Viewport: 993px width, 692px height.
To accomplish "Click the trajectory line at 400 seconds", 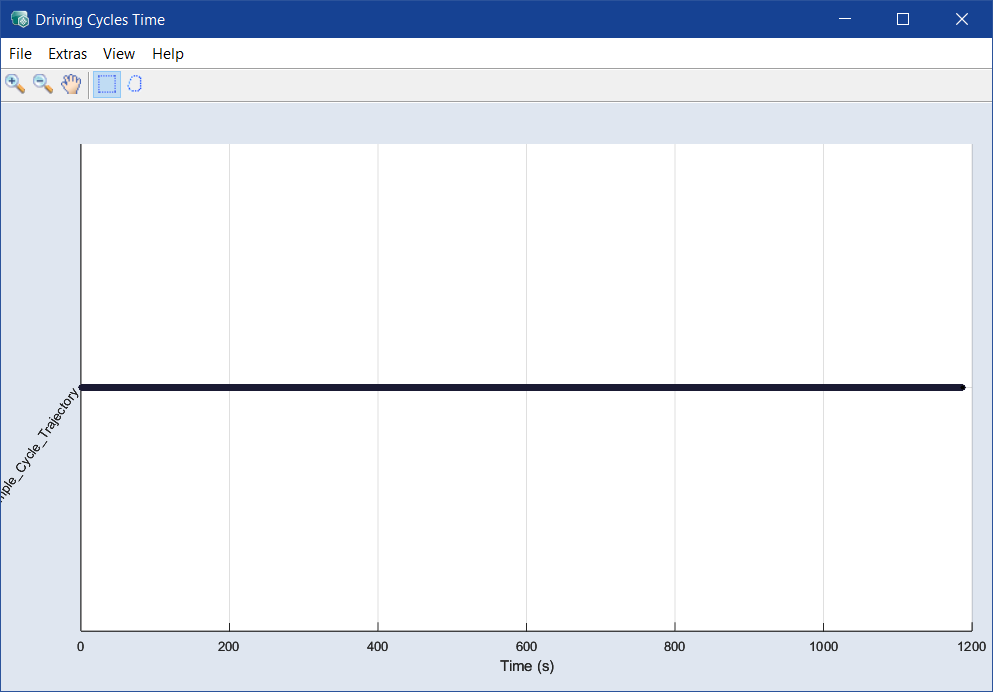I will click(x=378, y=387).
